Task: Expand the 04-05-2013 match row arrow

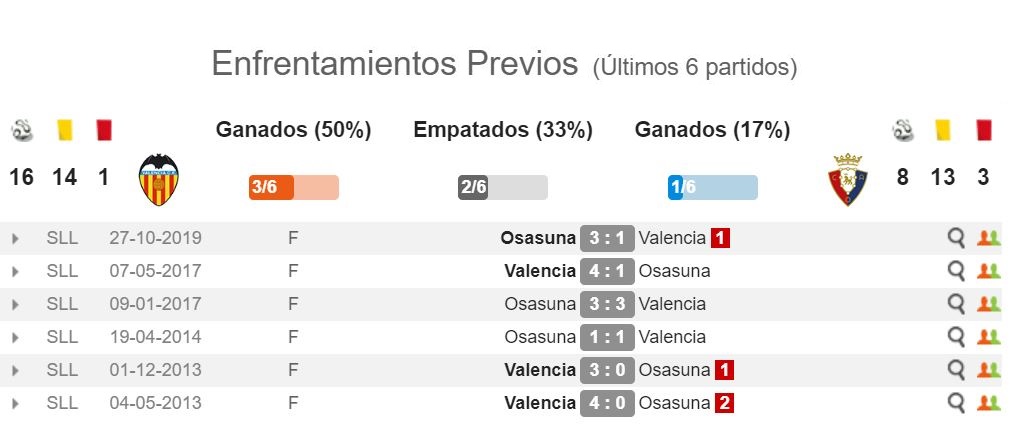Action: 15,403
